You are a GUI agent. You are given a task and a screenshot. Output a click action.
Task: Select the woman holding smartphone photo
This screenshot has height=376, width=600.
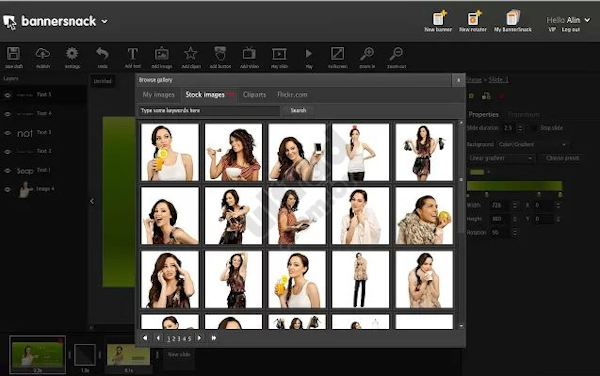point(297,152)
